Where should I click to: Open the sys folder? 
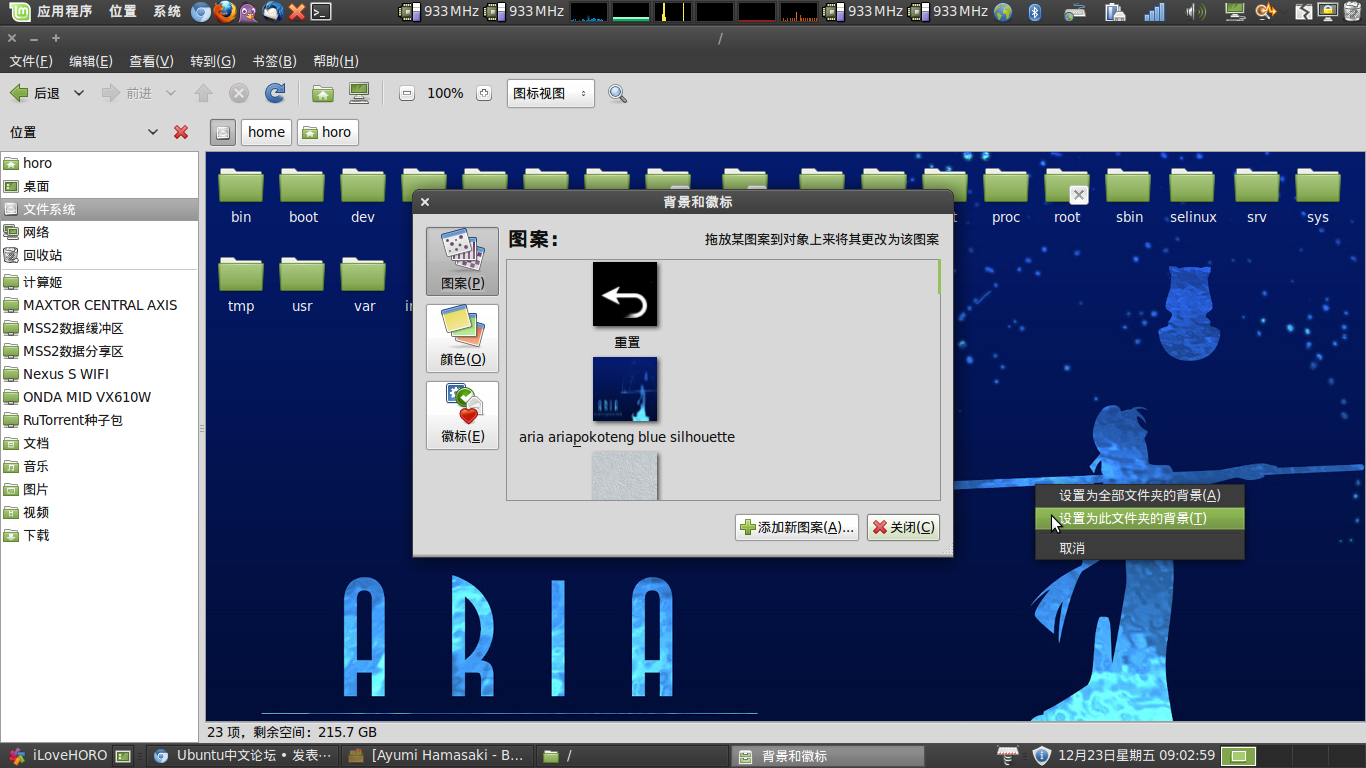(x=1318, y=195)
